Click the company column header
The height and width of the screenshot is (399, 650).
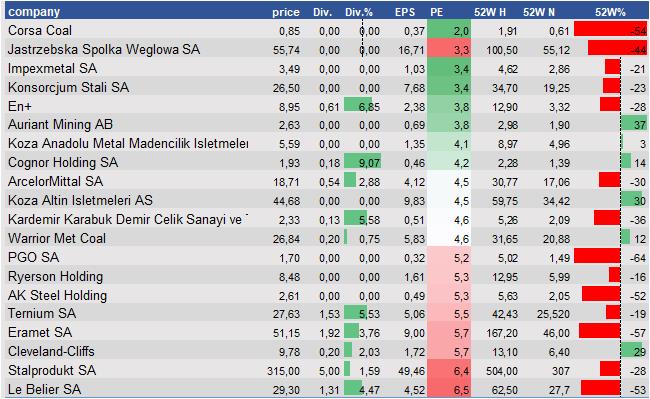pos(34,12)
